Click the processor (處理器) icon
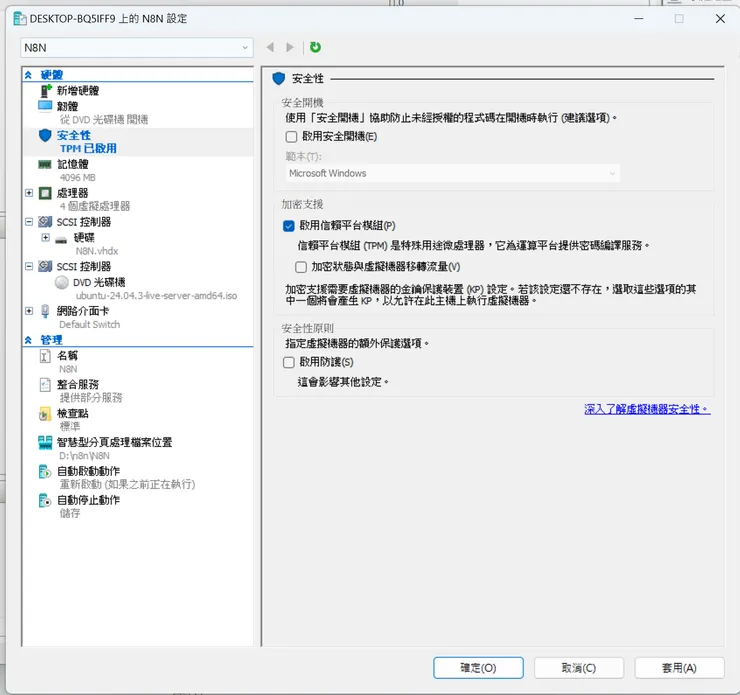 (45, 193)
